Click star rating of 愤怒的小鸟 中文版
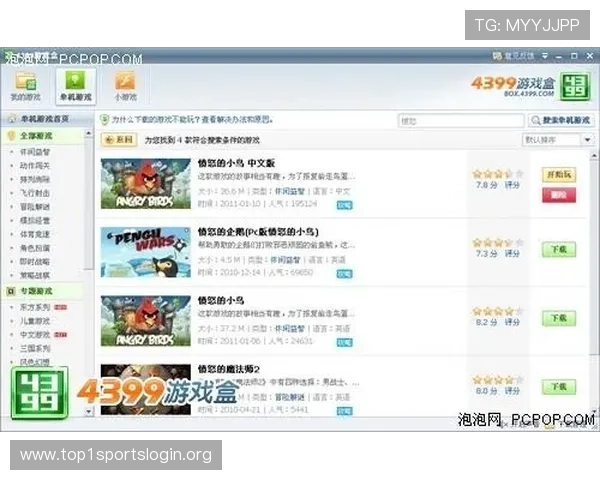The height and width of the screenshot is (480, 600). click(498, 174)
